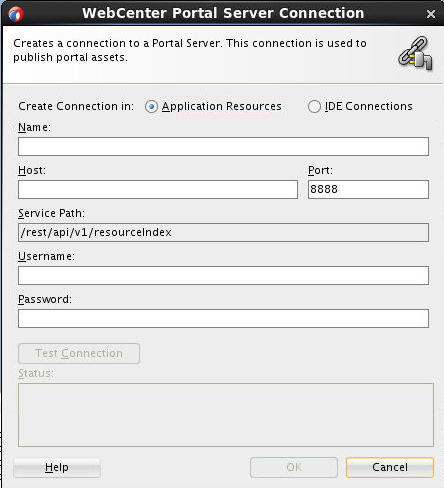Click the 'Service Path:' label
444x488 pixels.
pyautogui.click(x=51, y=213)
